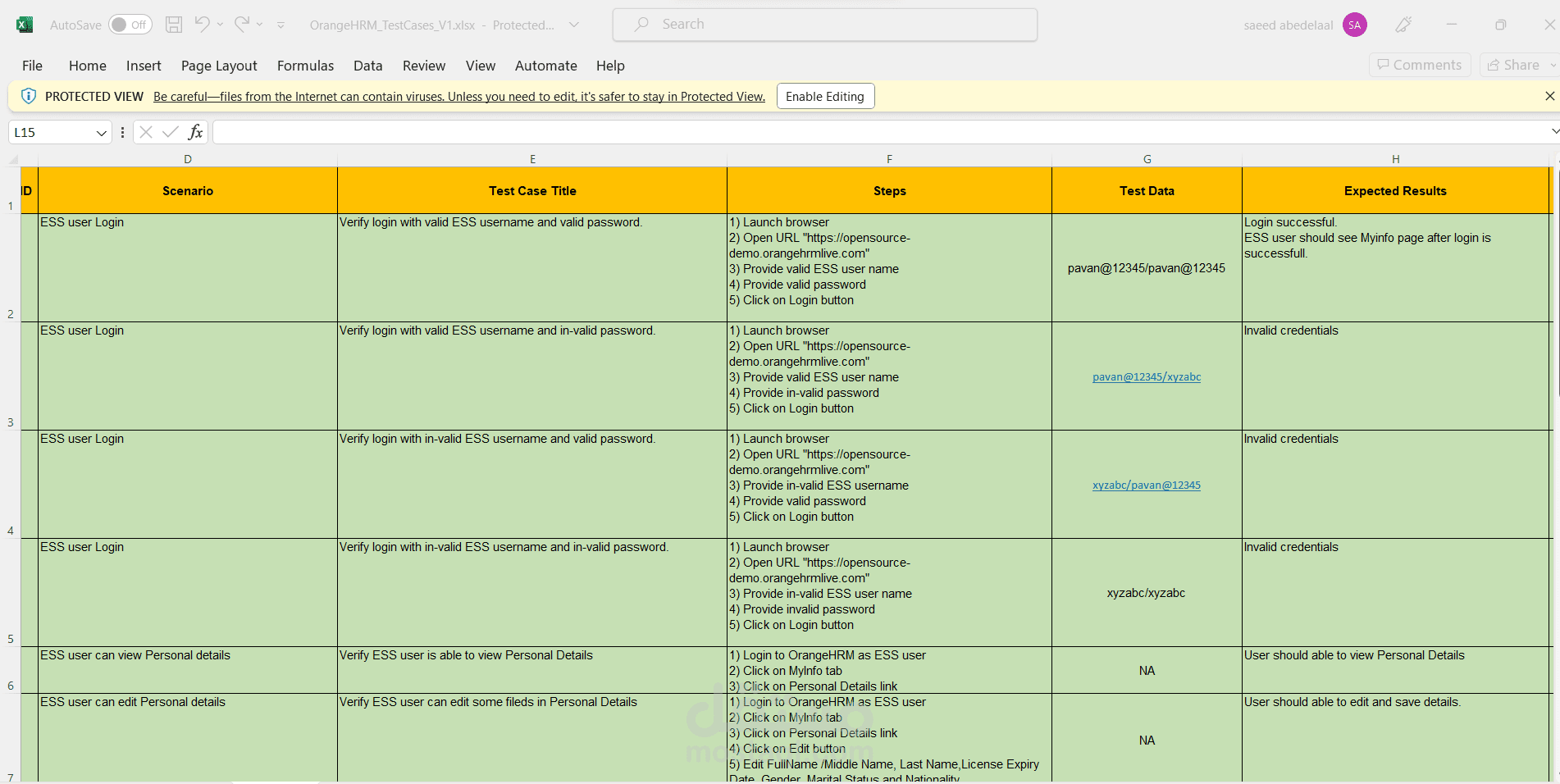Open the File menu

click(x=33, y=66)
